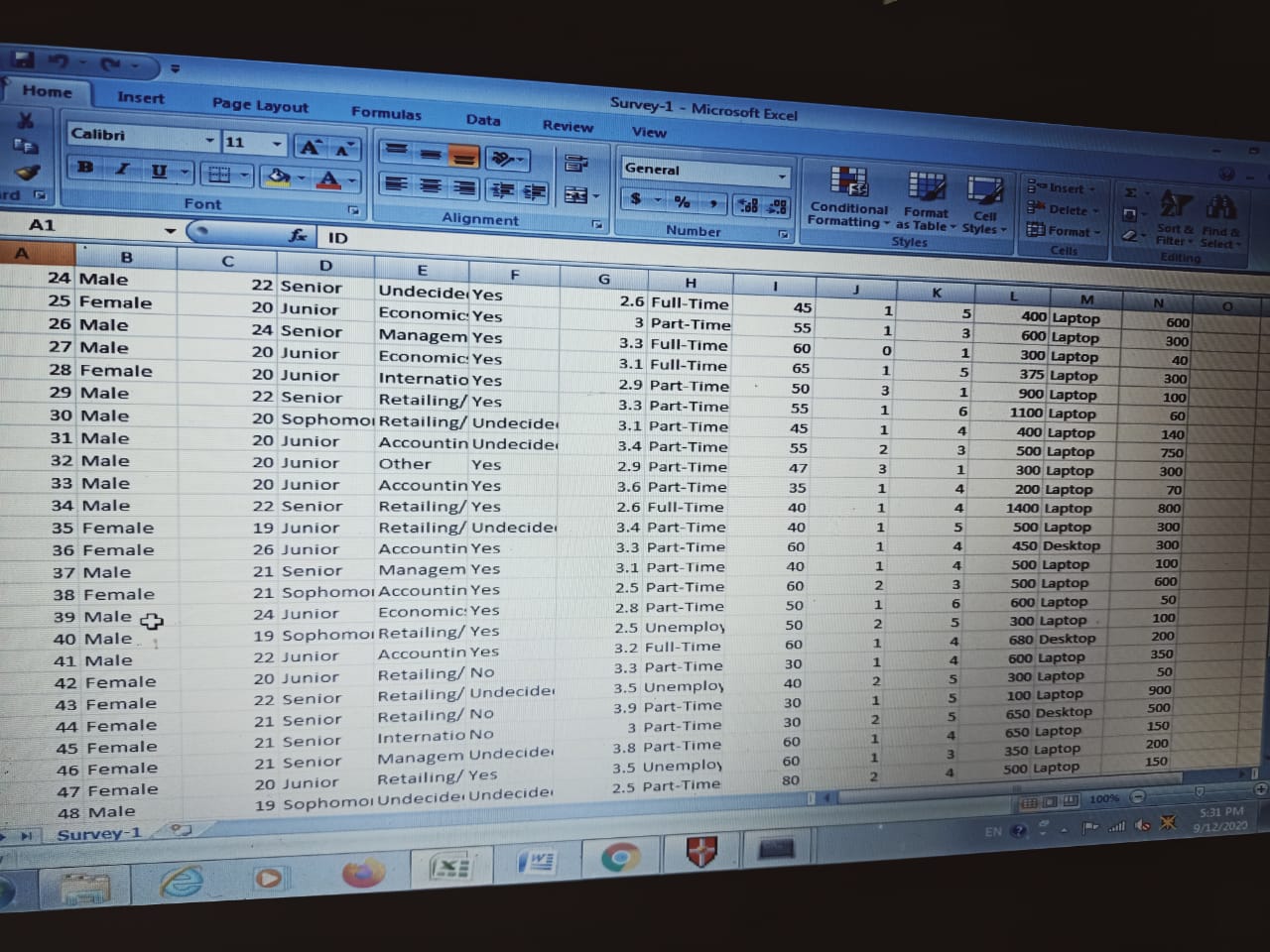
Task: Open Font dialog launcher arrow
Action: [x=352, y=210]
